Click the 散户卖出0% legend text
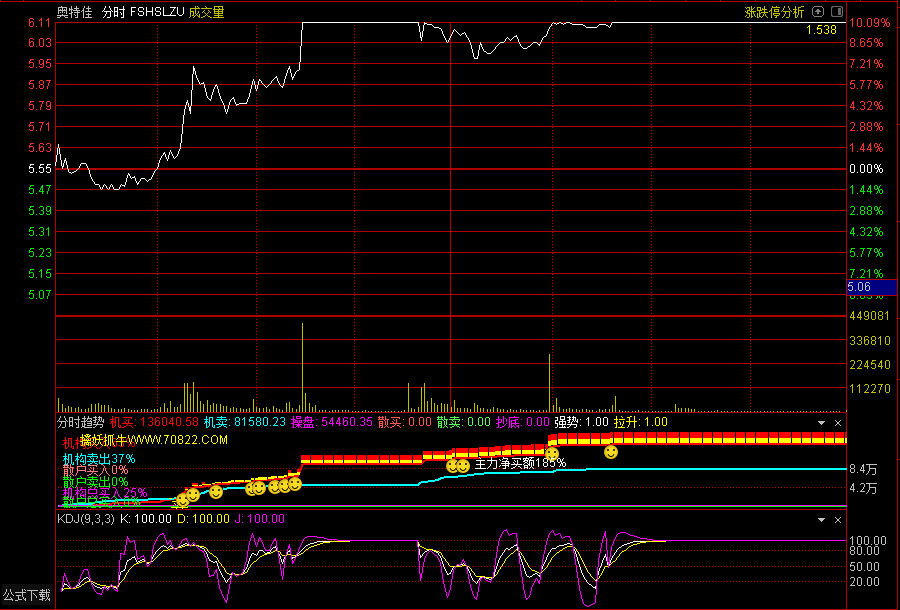This screenshot has height=610, width=900. tap(95, 482)
